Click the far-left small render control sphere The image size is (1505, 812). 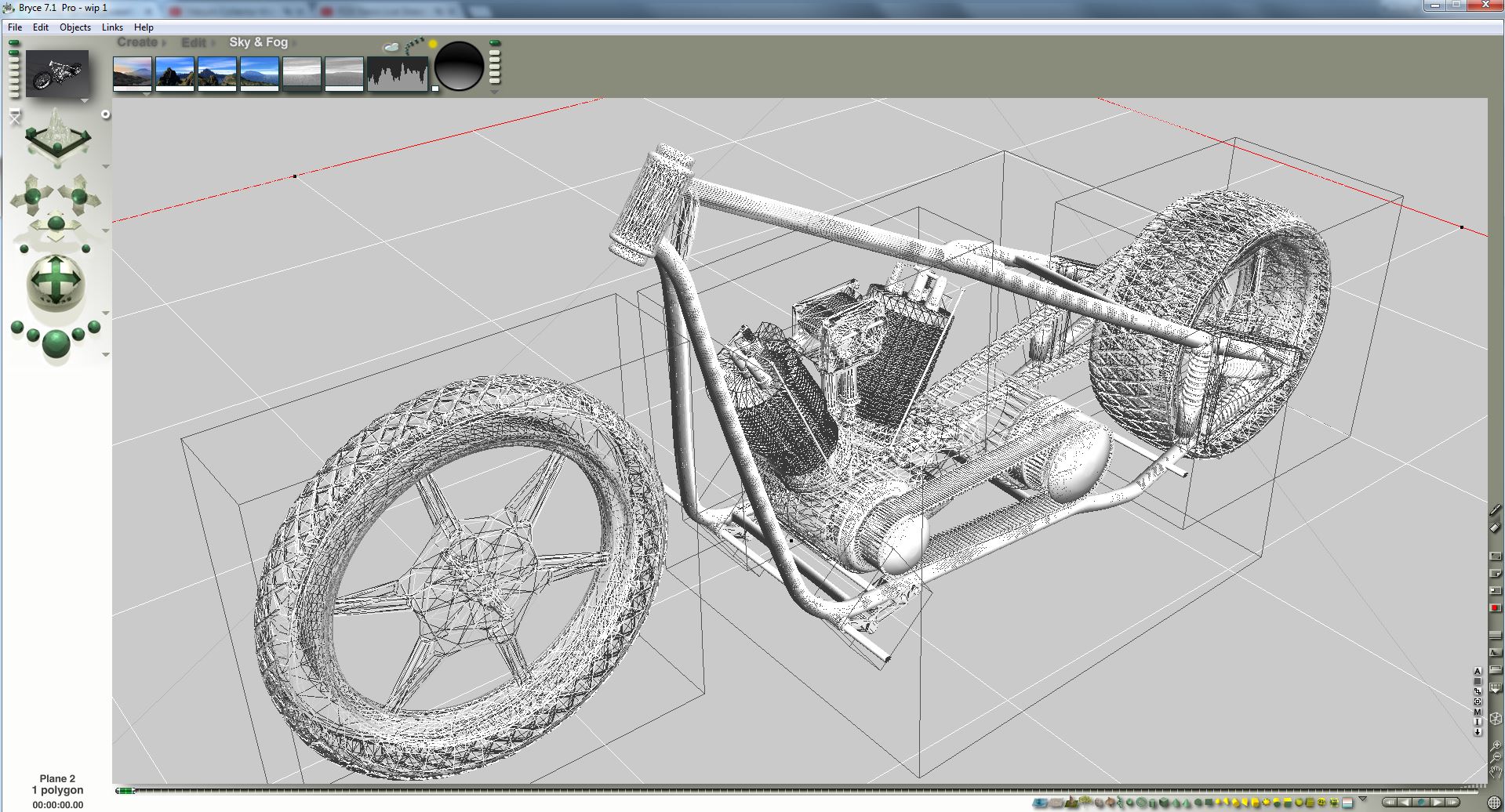(17, 327)
